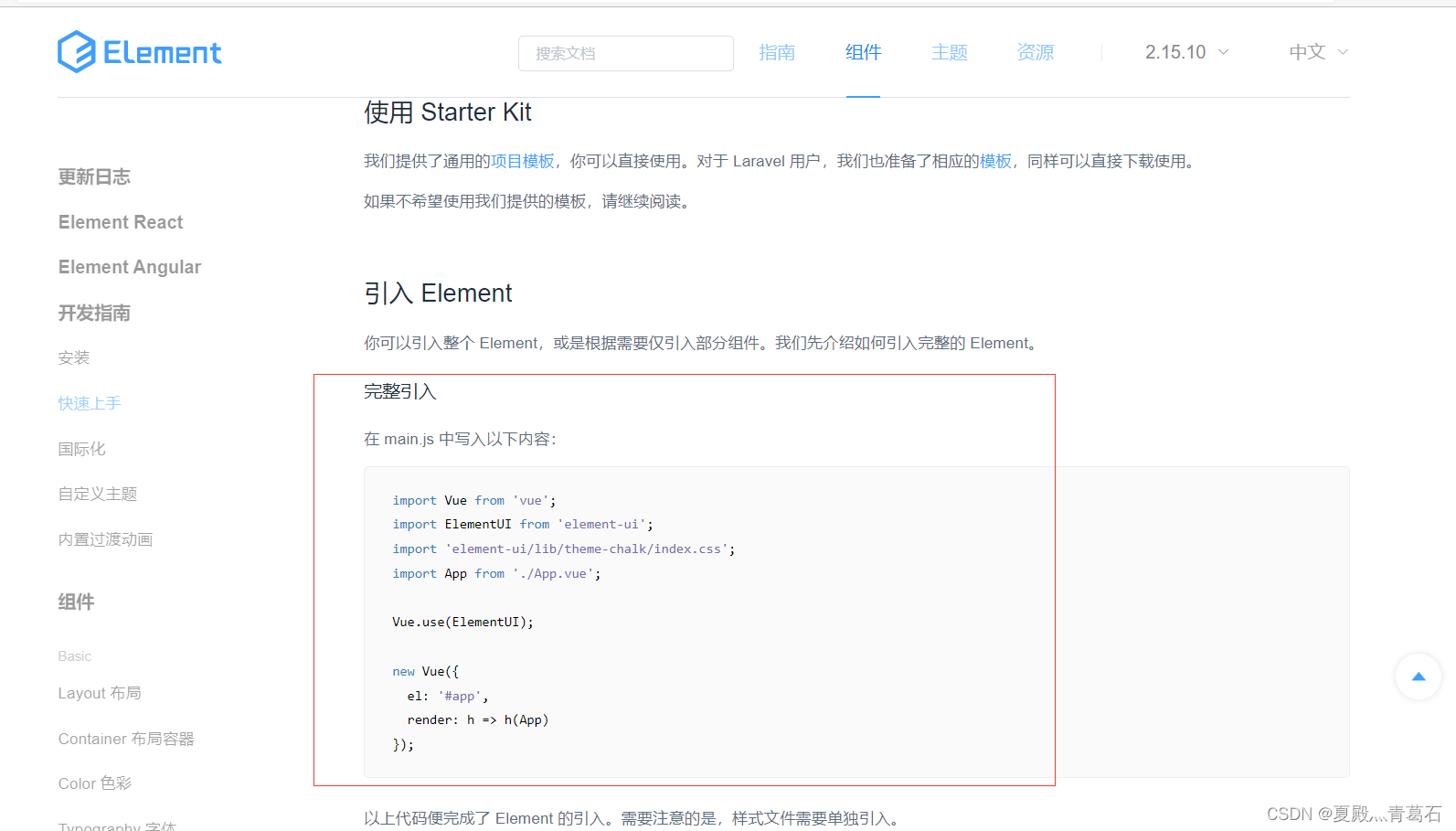Expand the 2.15.10 version dropdown
The width and height of the screenshot is (1456, 831).
click(1186, 52)
